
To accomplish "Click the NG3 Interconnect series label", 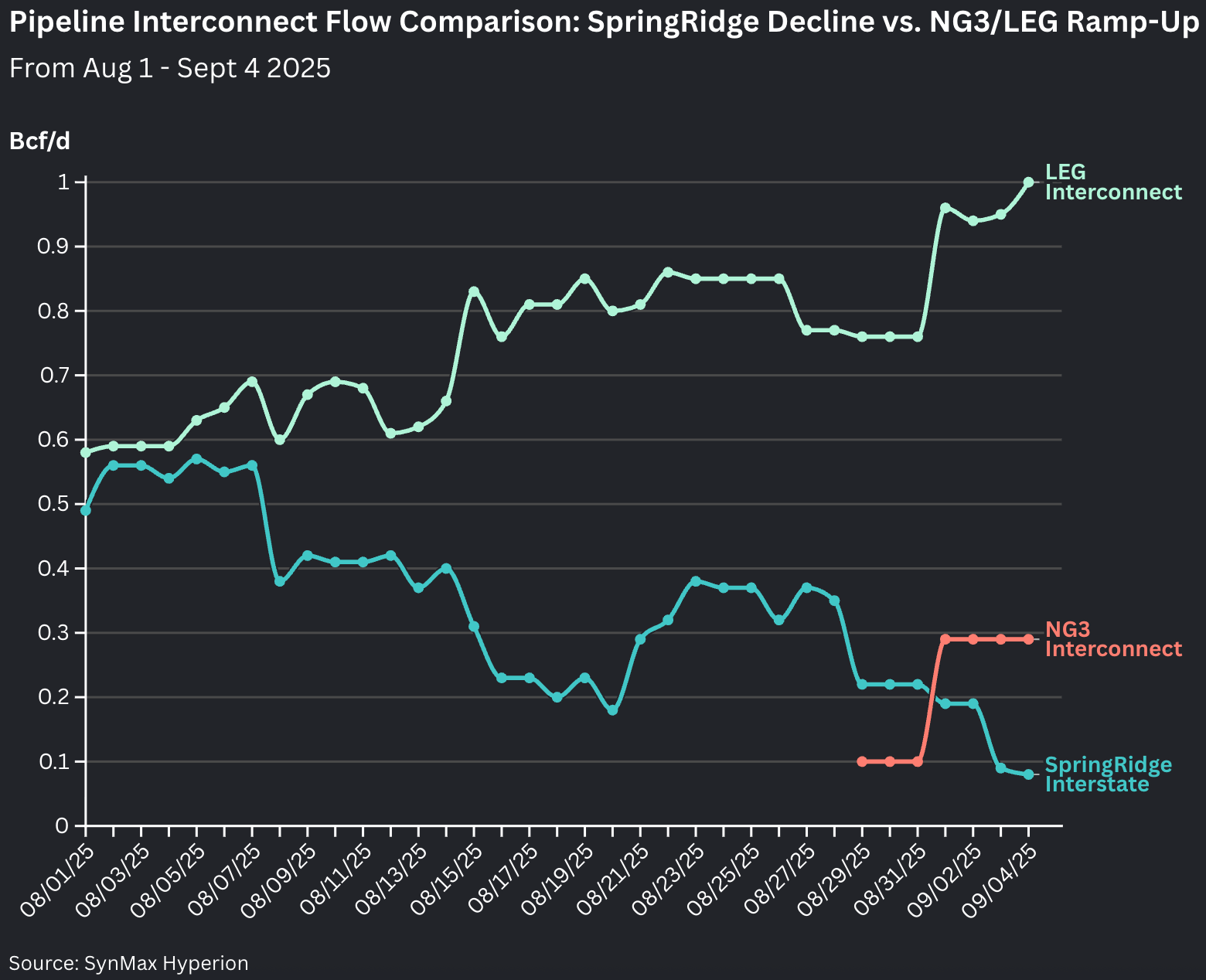I will [x=1113, y=639].
